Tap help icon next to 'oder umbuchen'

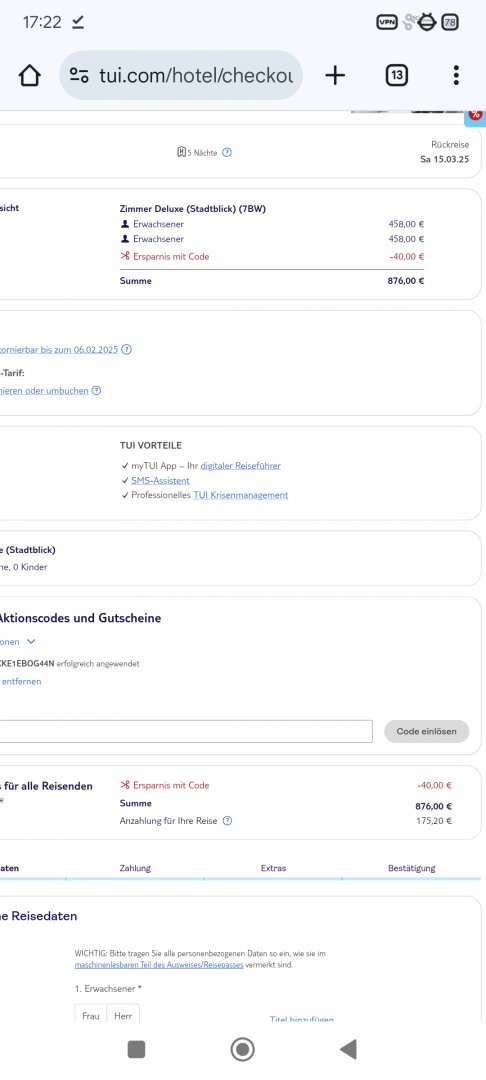click(x=96, y=391)
